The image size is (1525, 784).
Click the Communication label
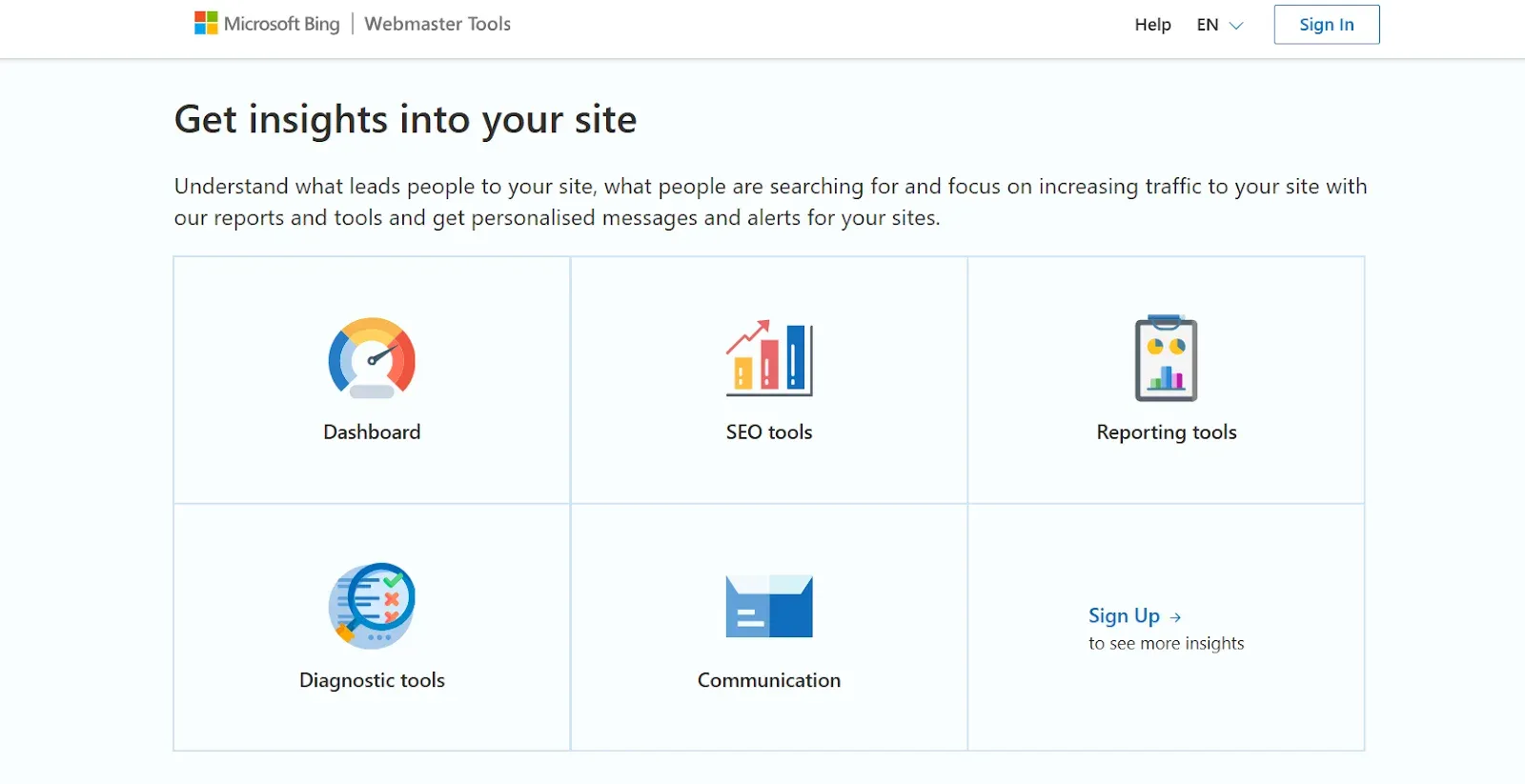click(769, 680)
